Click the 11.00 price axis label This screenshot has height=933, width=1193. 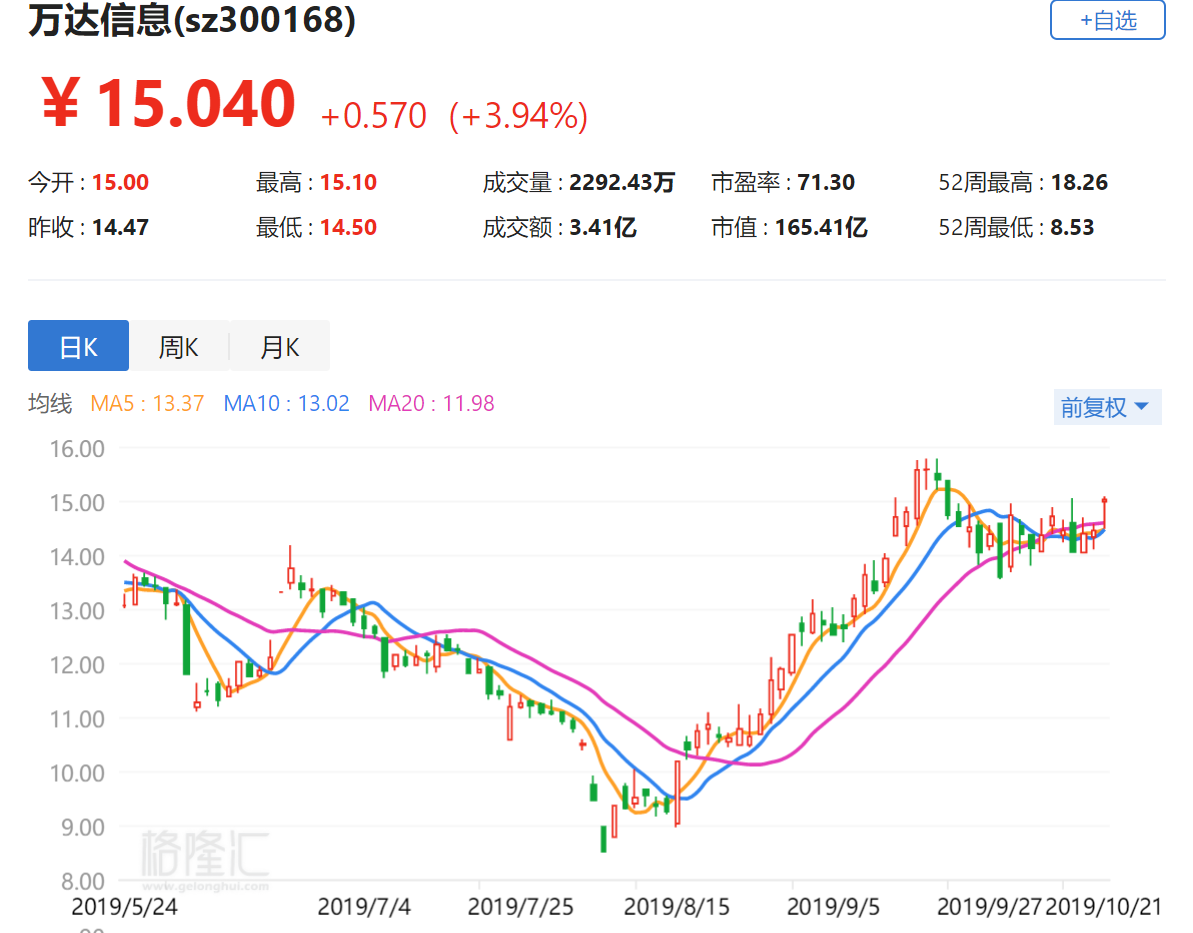[x=78, y=719]
